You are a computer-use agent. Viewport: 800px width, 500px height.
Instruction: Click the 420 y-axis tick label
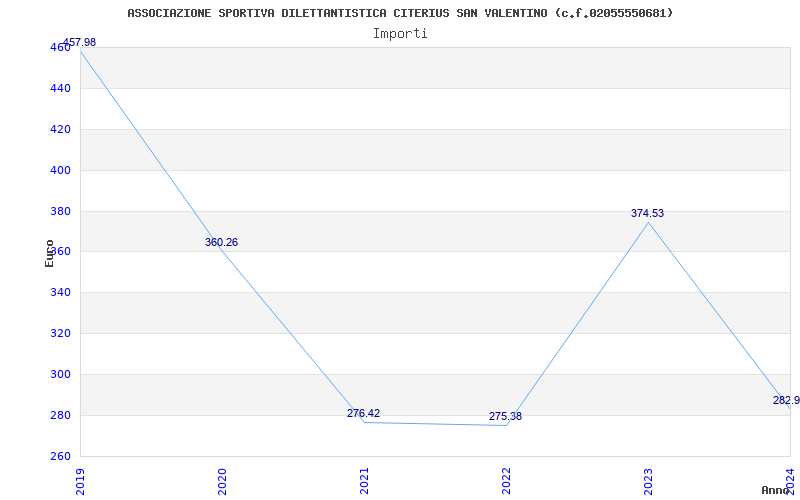point(60,129)
